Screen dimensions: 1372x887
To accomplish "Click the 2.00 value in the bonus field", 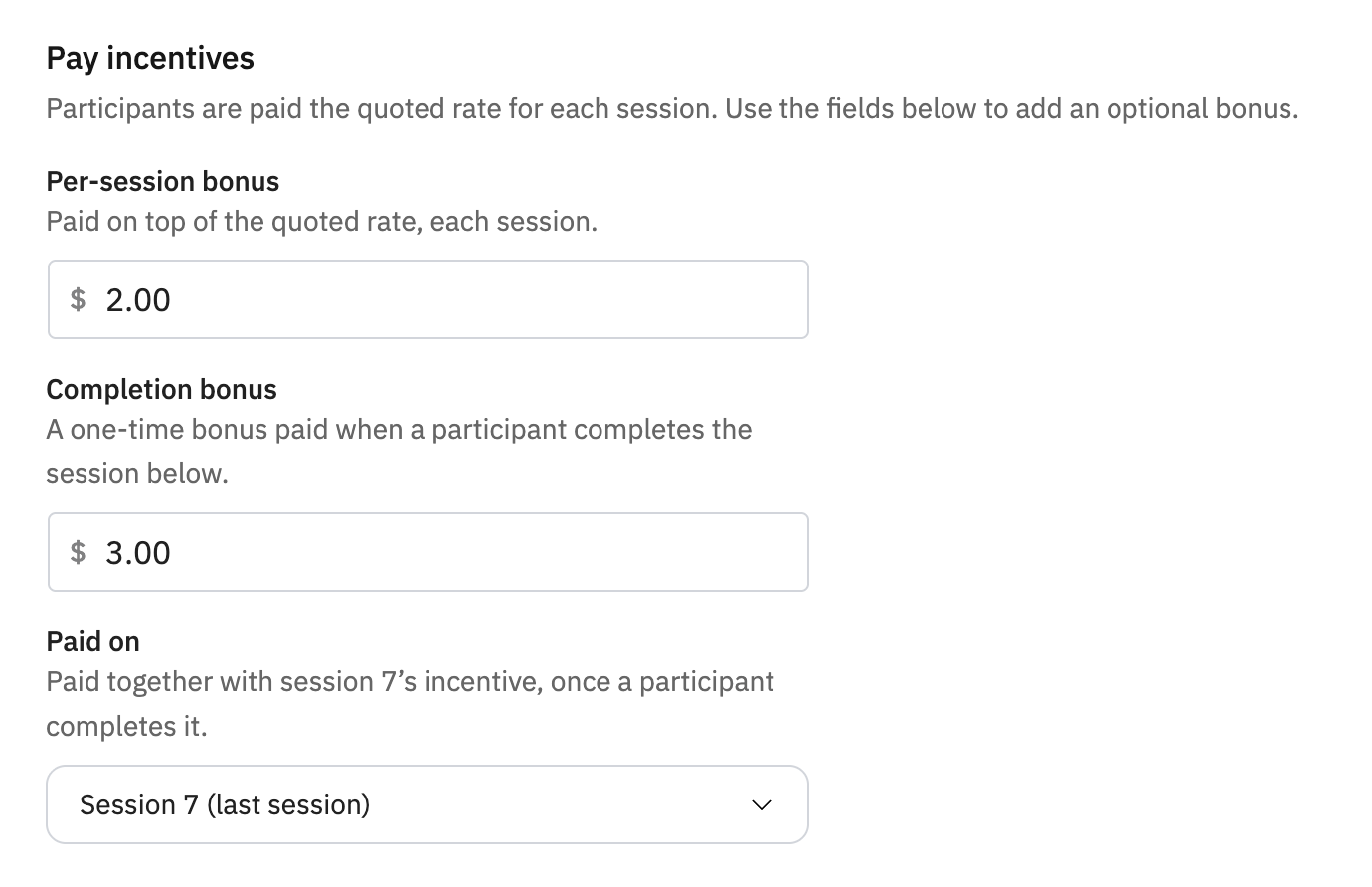I will pyautogui.click(x=138, y=299).
